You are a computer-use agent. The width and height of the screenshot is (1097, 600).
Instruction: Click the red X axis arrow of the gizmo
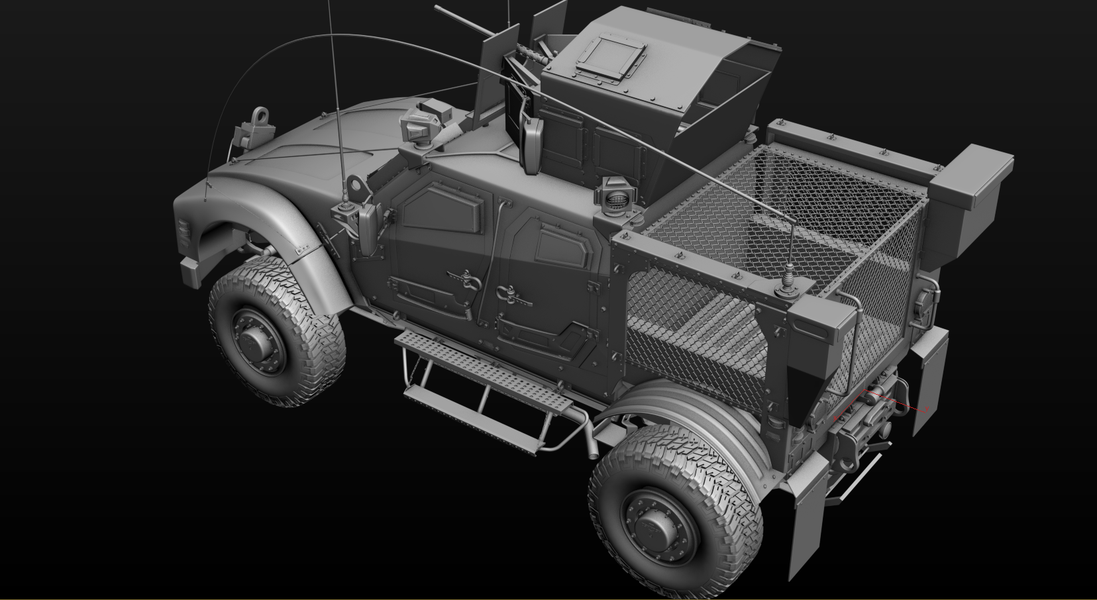click(x=849, y=404)
